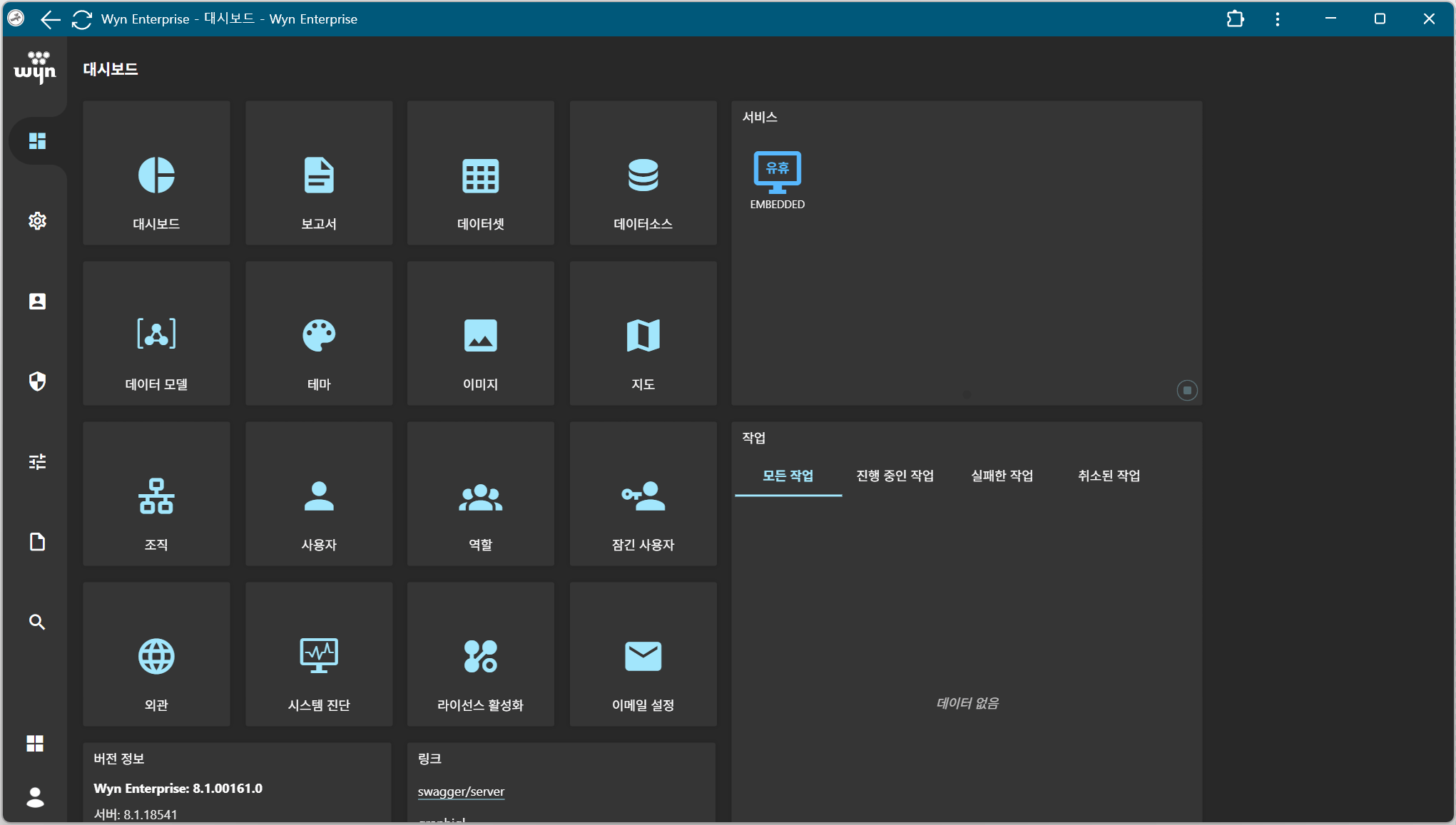Open the 데이터셋 grid tile
Viewport: 1456px width, 825px height.
pos(480,173)
